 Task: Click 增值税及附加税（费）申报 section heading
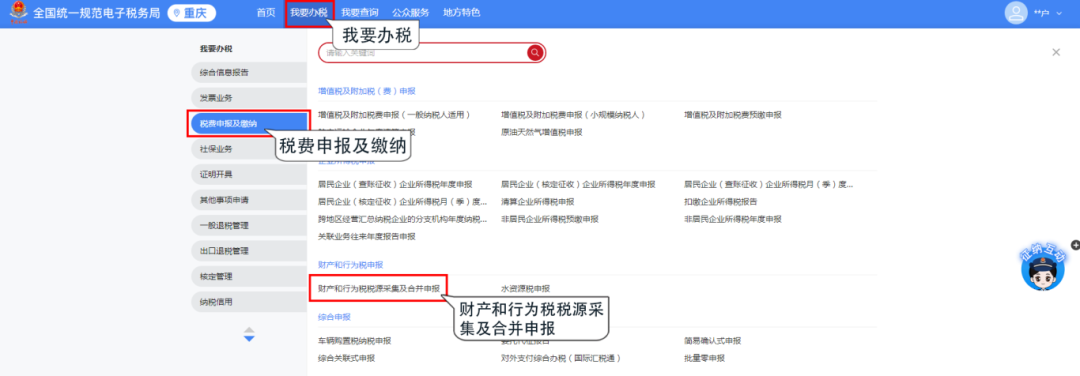[x=366, y=91]
